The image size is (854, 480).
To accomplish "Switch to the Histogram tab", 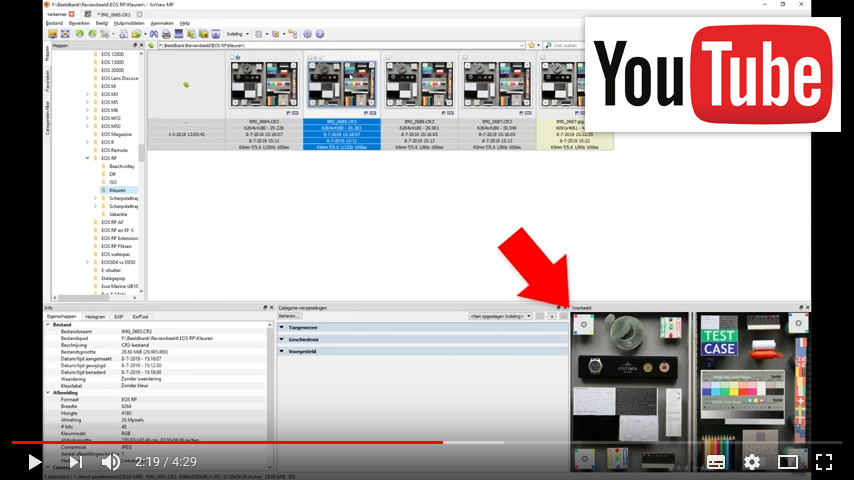I will 96,316.
